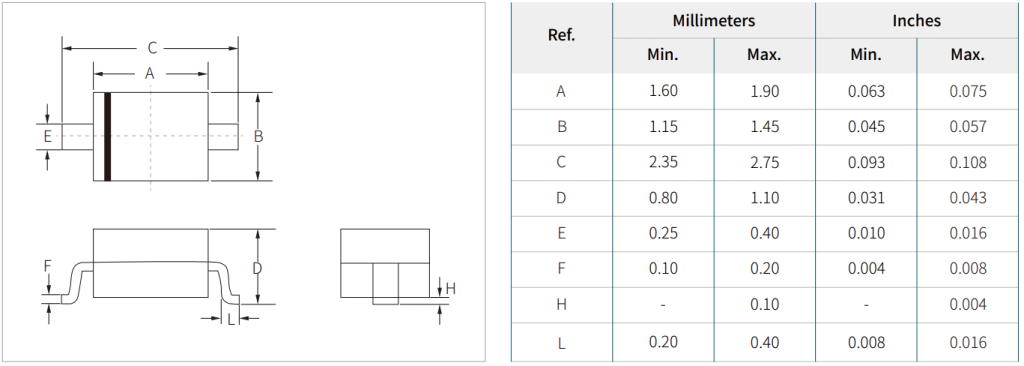
Task: Click the Inches Max. subheader
Action: point(968,55)
